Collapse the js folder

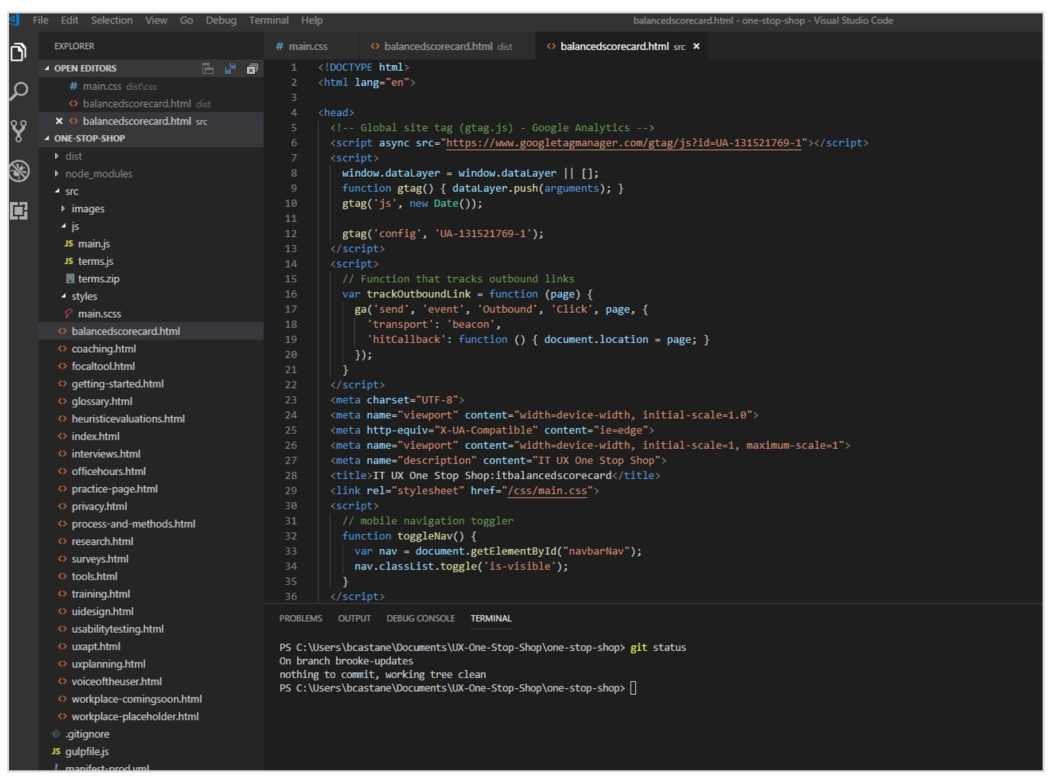click(x=63, y=226)
